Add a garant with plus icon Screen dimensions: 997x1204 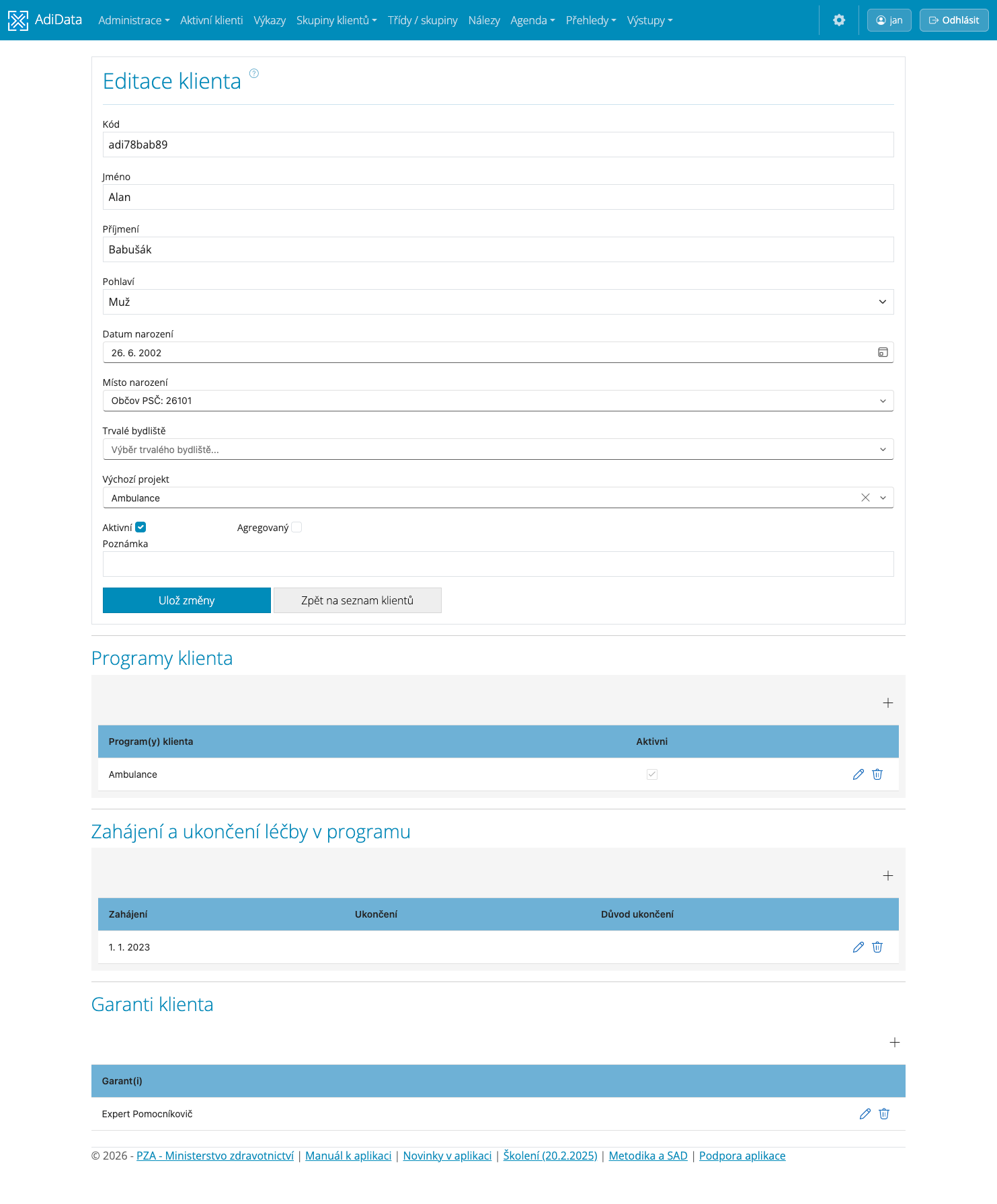click(x=895, y=1042)
